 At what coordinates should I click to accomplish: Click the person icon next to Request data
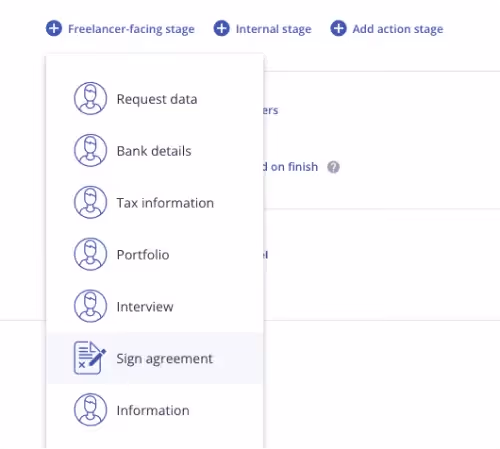pyautogui.click(x=90, y=99)
